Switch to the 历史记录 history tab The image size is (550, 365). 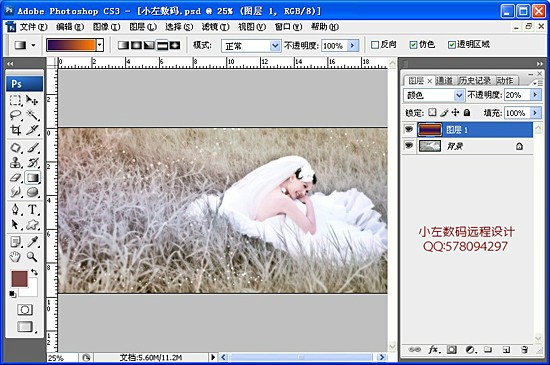pyautogui.click(x=475, y=81)
